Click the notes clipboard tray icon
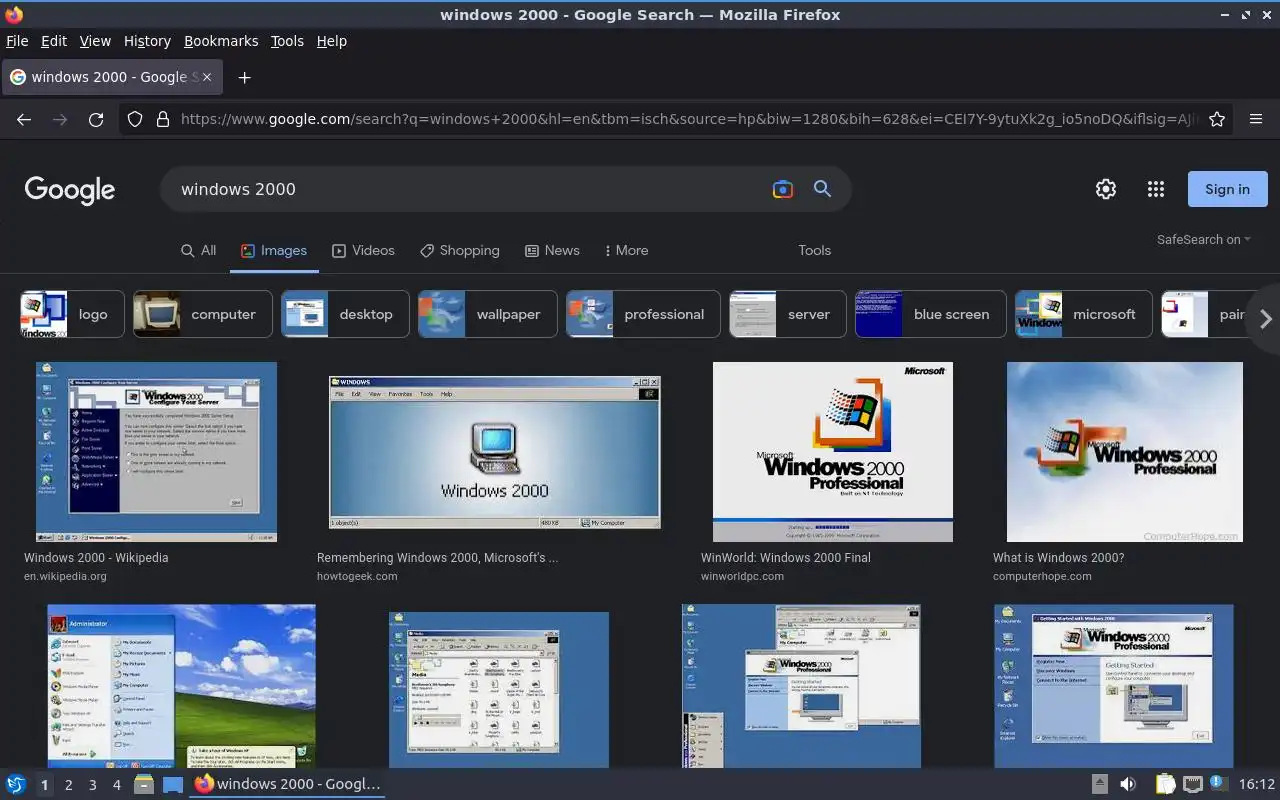 click(1165, 784)
